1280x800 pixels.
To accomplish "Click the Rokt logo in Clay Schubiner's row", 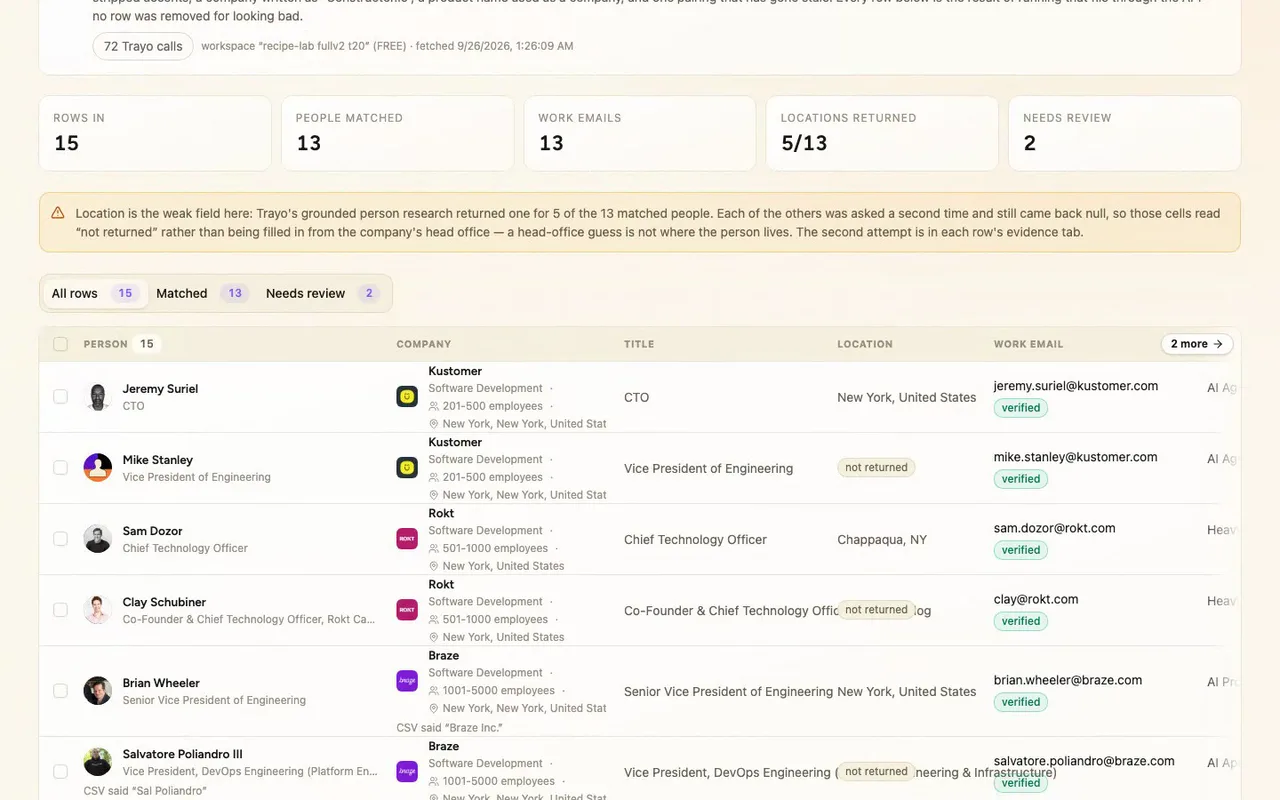I will pyautogui.click(x=407, y=610).
